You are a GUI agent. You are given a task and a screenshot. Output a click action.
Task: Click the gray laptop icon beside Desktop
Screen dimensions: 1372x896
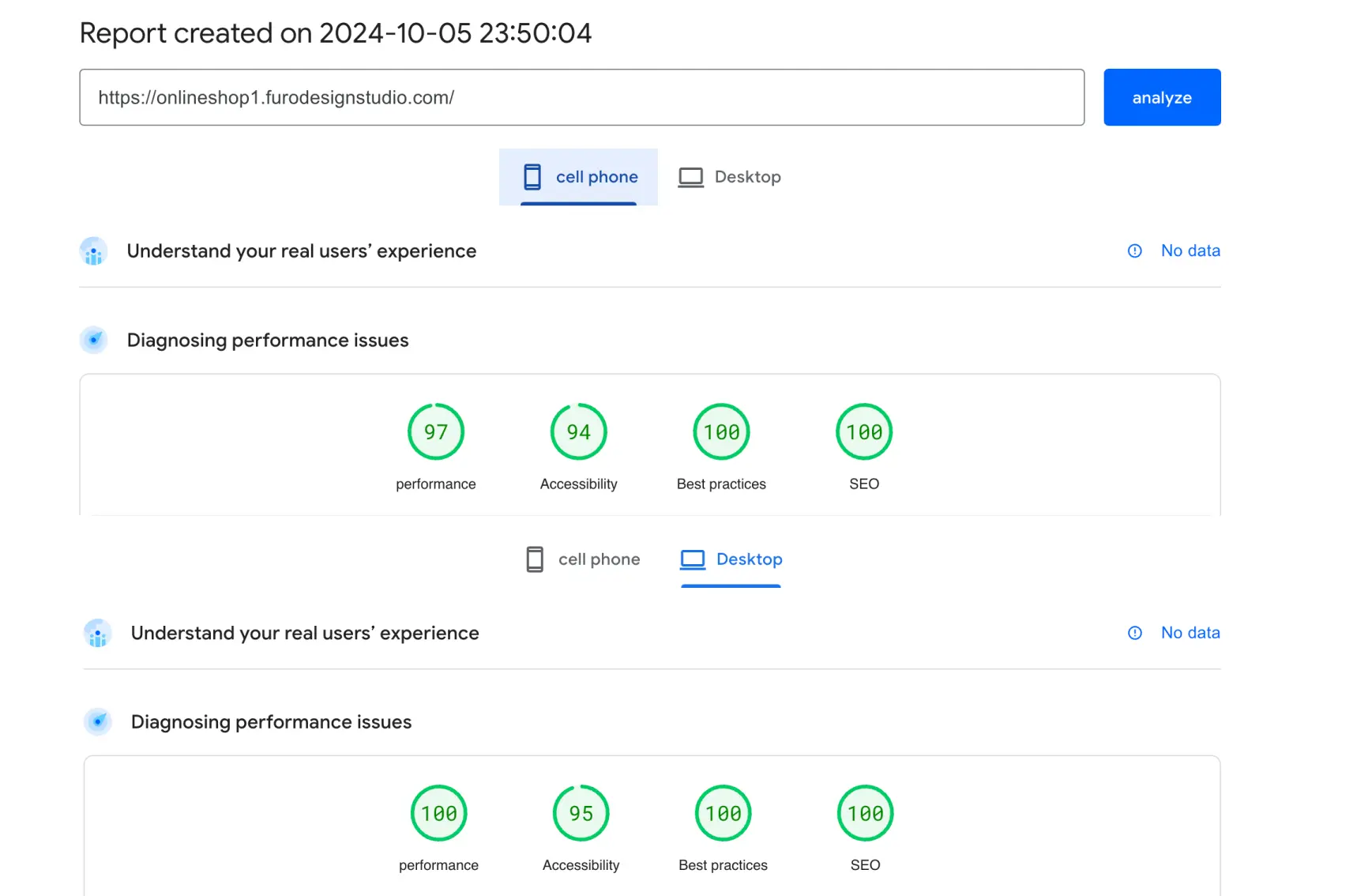(x=690, y=177)
